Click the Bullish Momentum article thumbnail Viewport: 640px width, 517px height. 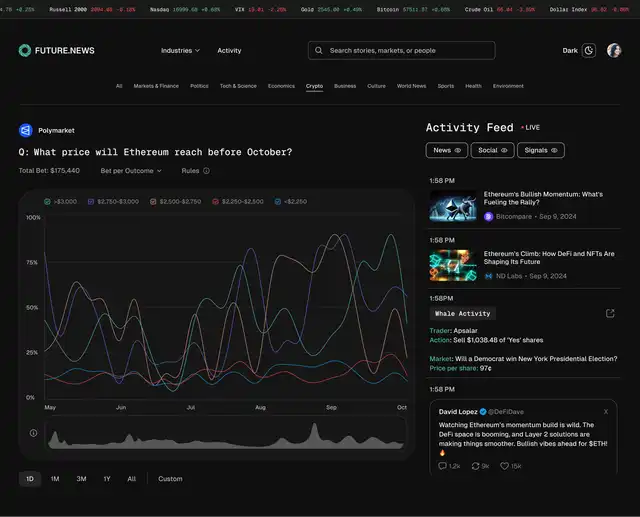point(453,206)
